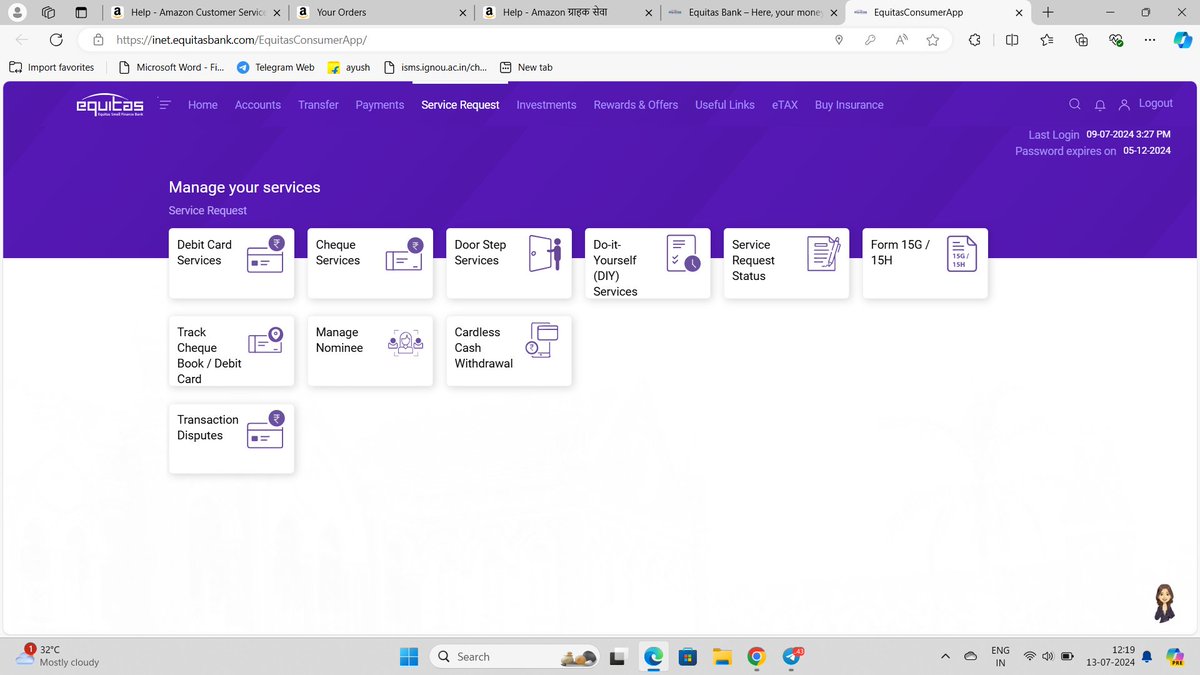Open the Debit Card Services card icon
1200x675 pixels.
(265, 253)
